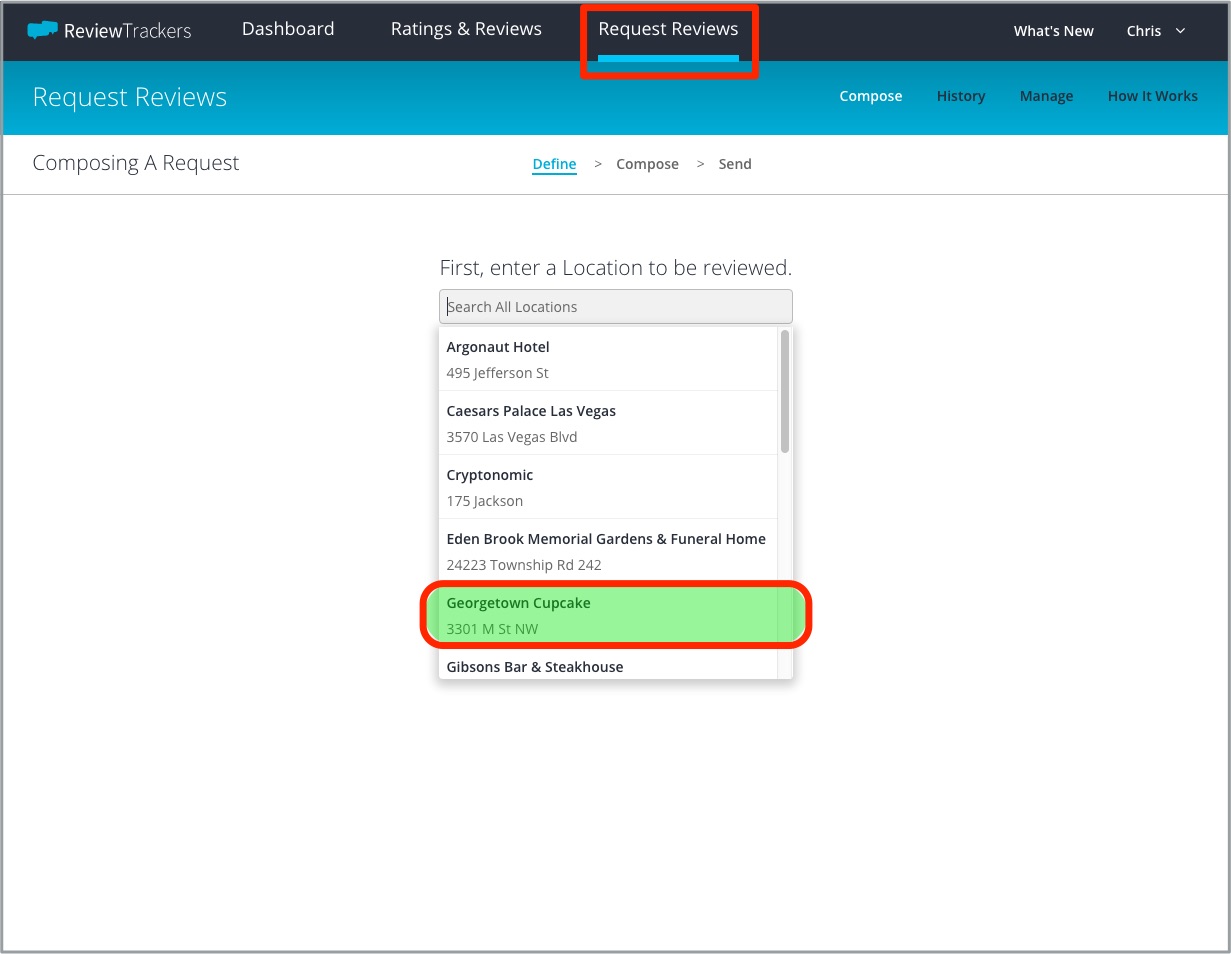This screenshot has height=954, width=1231.
Task: Pick Georgetown Cupcake location
Action: [608, 615]
